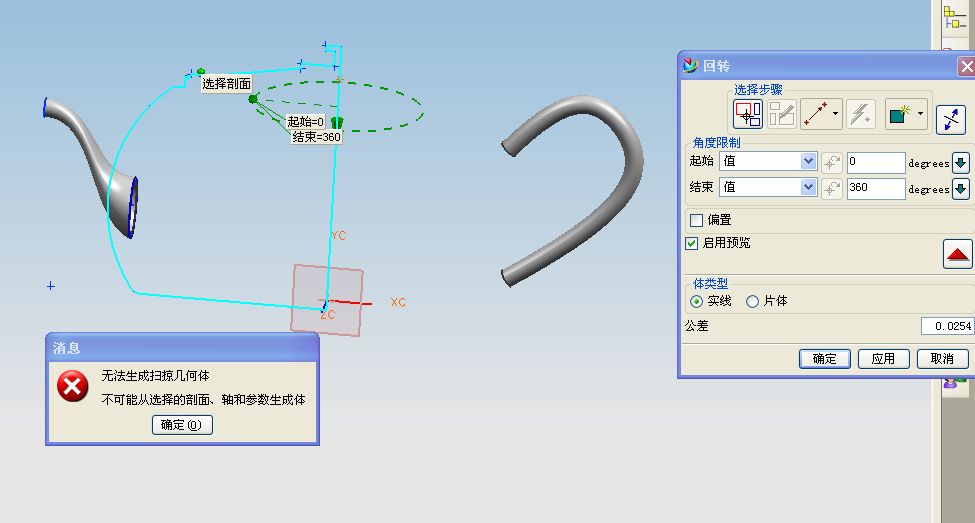Click the XC axis label
Screen dimensions: 975x523
(398, 302)
